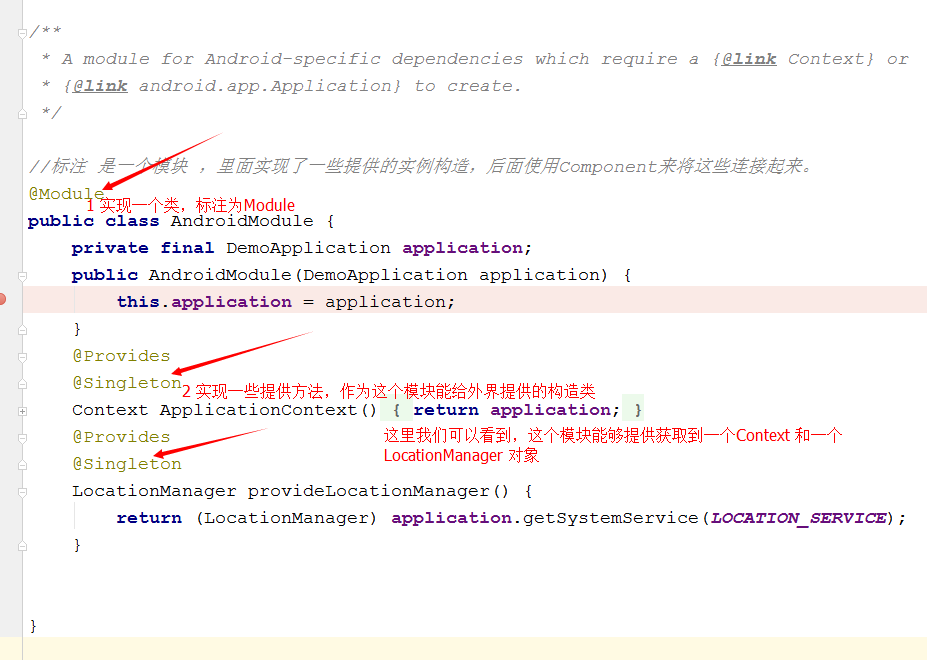
Task: Click the 'this' keyword
Action: [138, 302]
